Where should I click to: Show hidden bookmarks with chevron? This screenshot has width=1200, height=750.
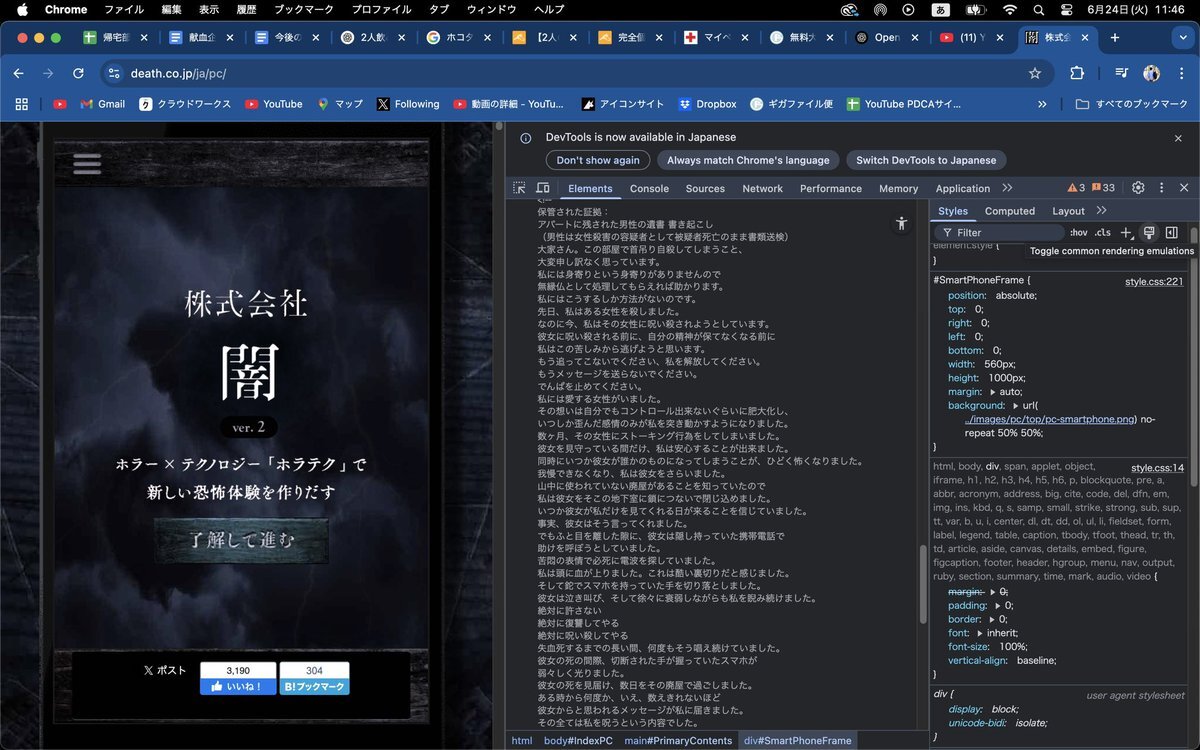(x=1043, y=104)
